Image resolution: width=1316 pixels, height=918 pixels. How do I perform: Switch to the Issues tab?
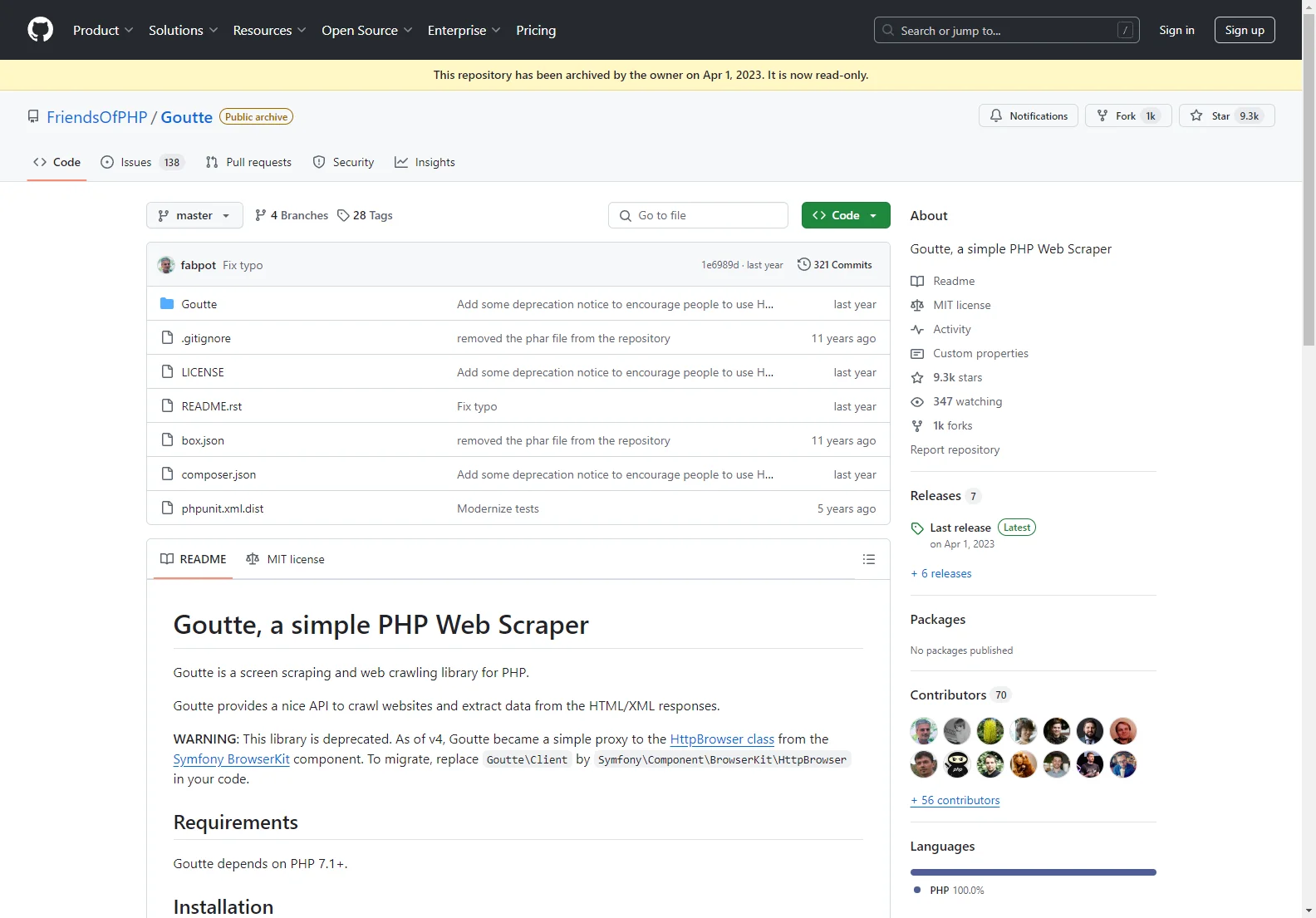141,162
